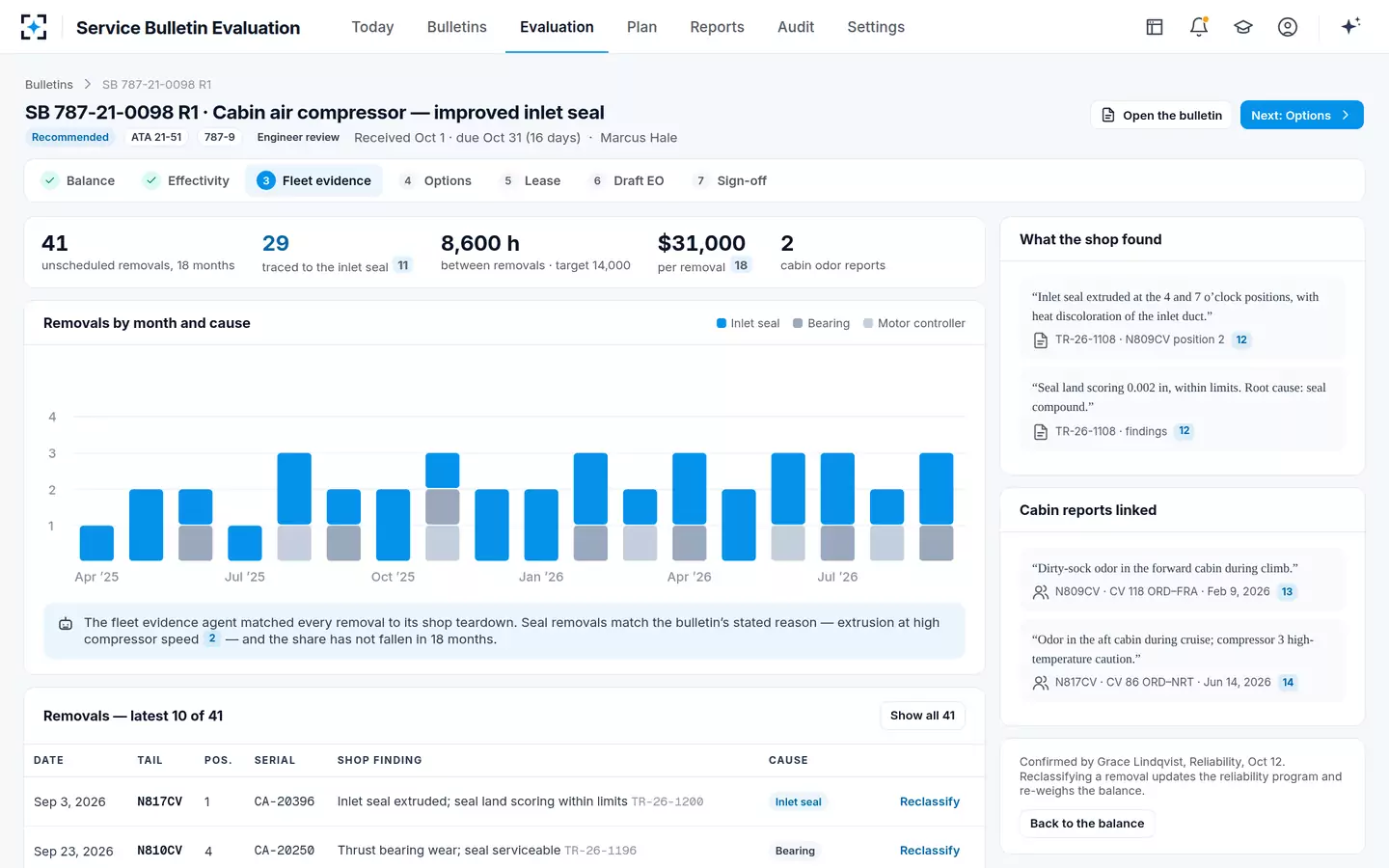Go to completed Balance step
The width and height of the screenshot is (1389, 868).
click(x=79, y=180)
